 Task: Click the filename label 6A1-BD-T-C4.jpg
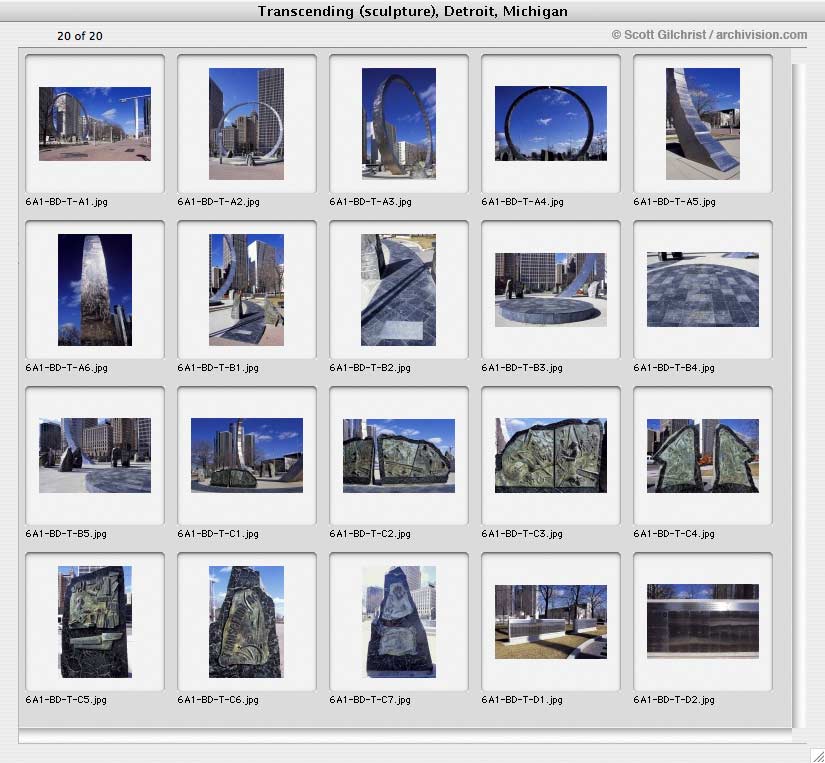point(674,534)
